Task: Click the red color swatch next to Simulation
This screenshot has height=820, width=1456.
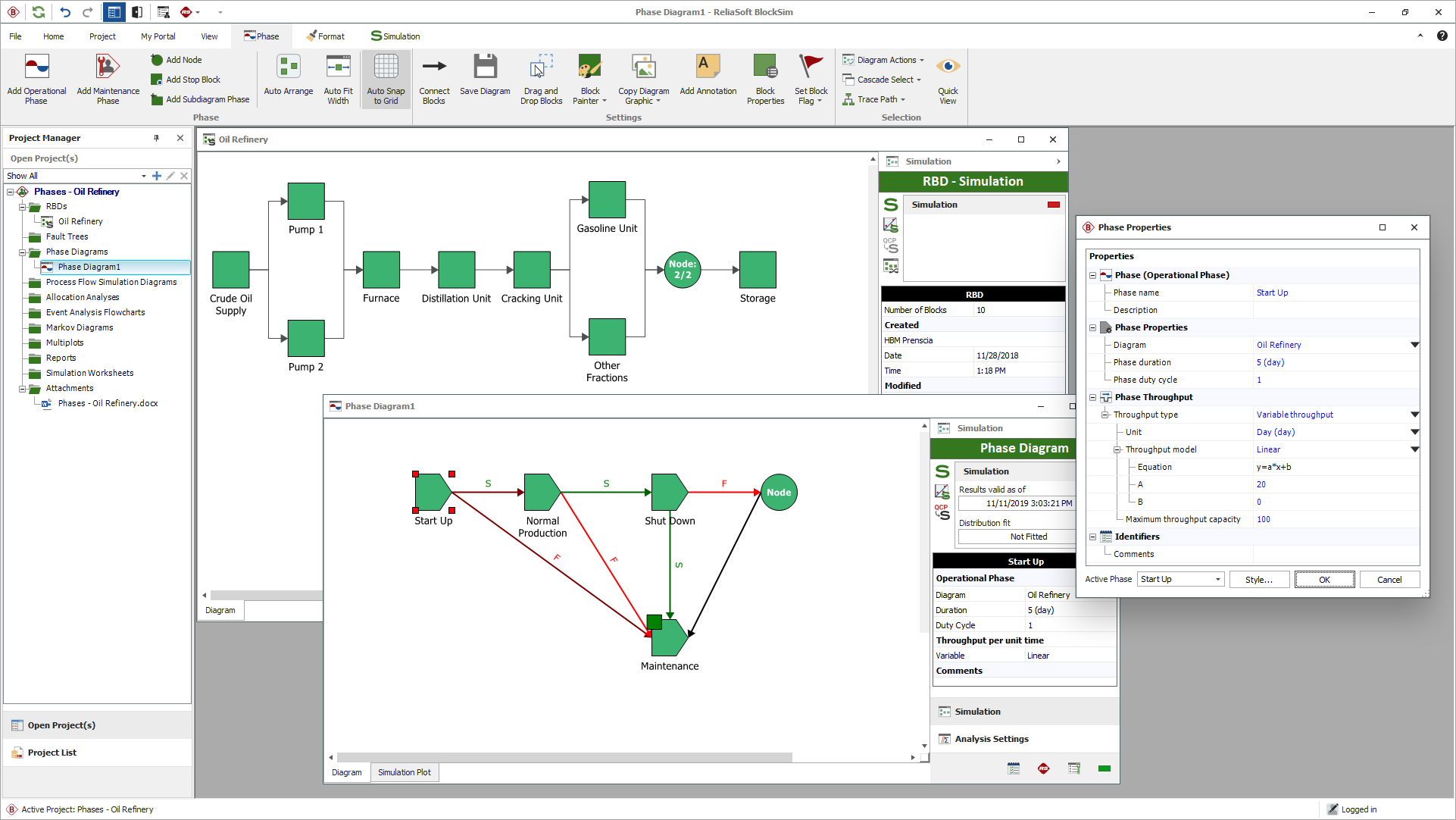Action: point(1053,204)
